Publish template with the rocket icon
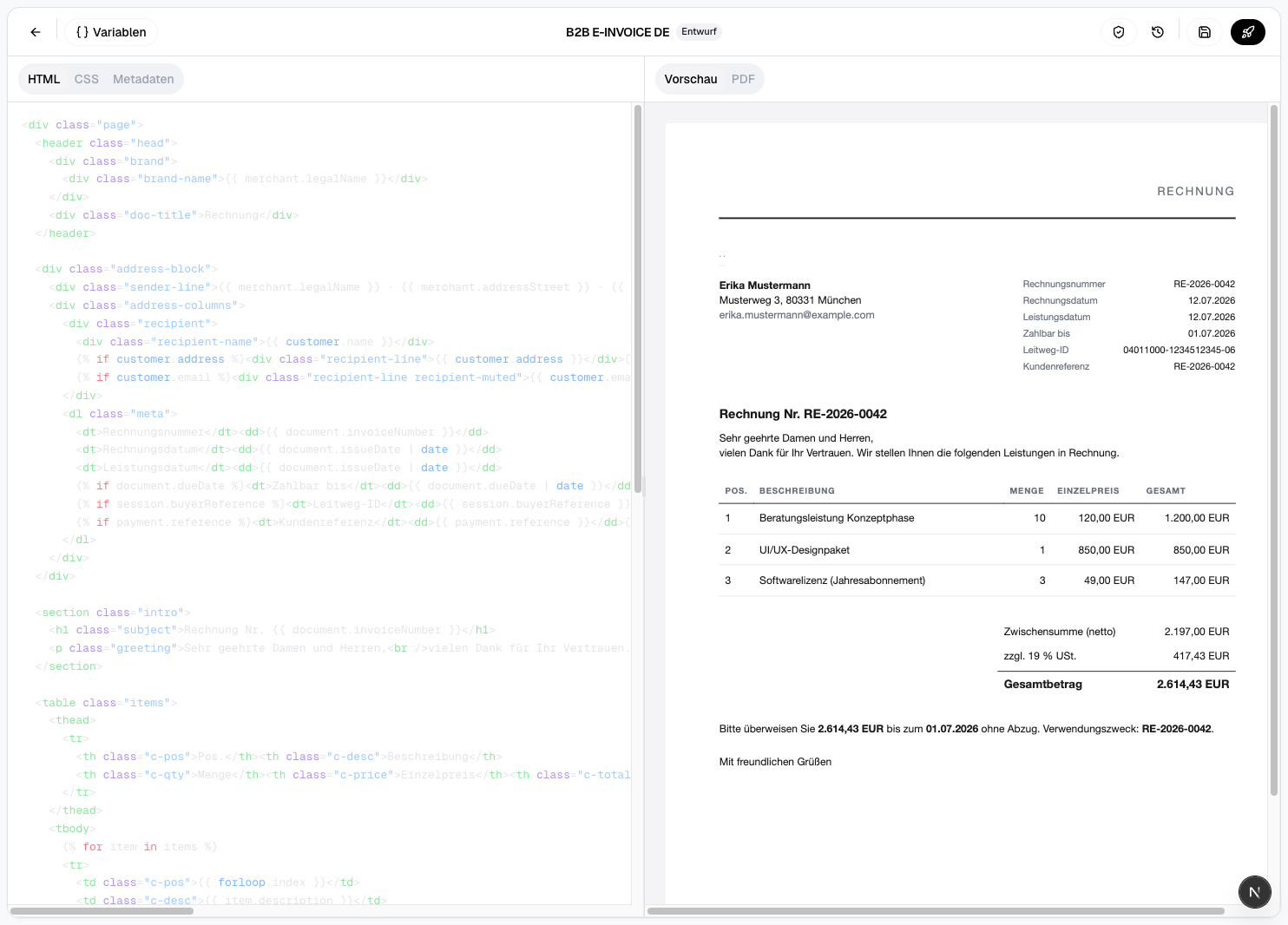The image size is (1288, 925). (1248, 32)
